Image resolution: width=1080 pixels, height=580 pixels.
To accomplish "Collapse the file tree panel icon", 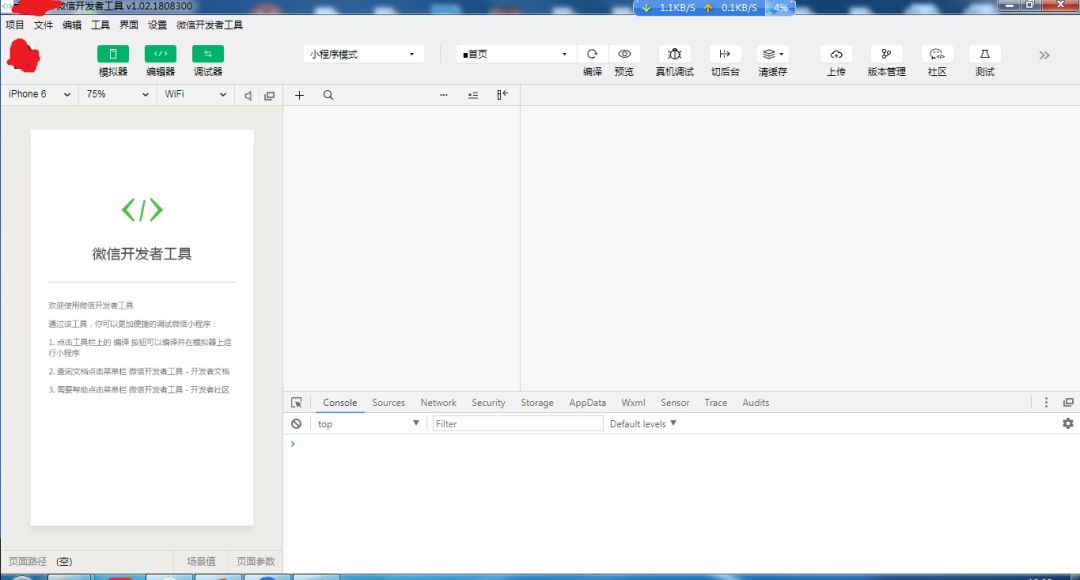I will pyautogui.click(x=502, y=94).
